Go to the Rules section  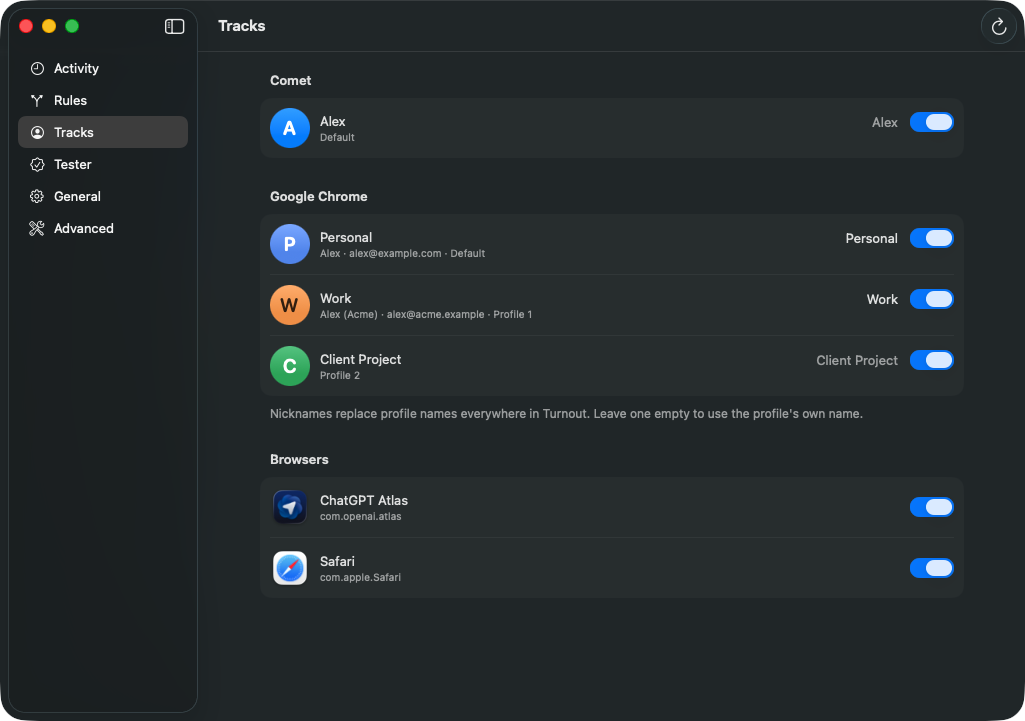103,100
